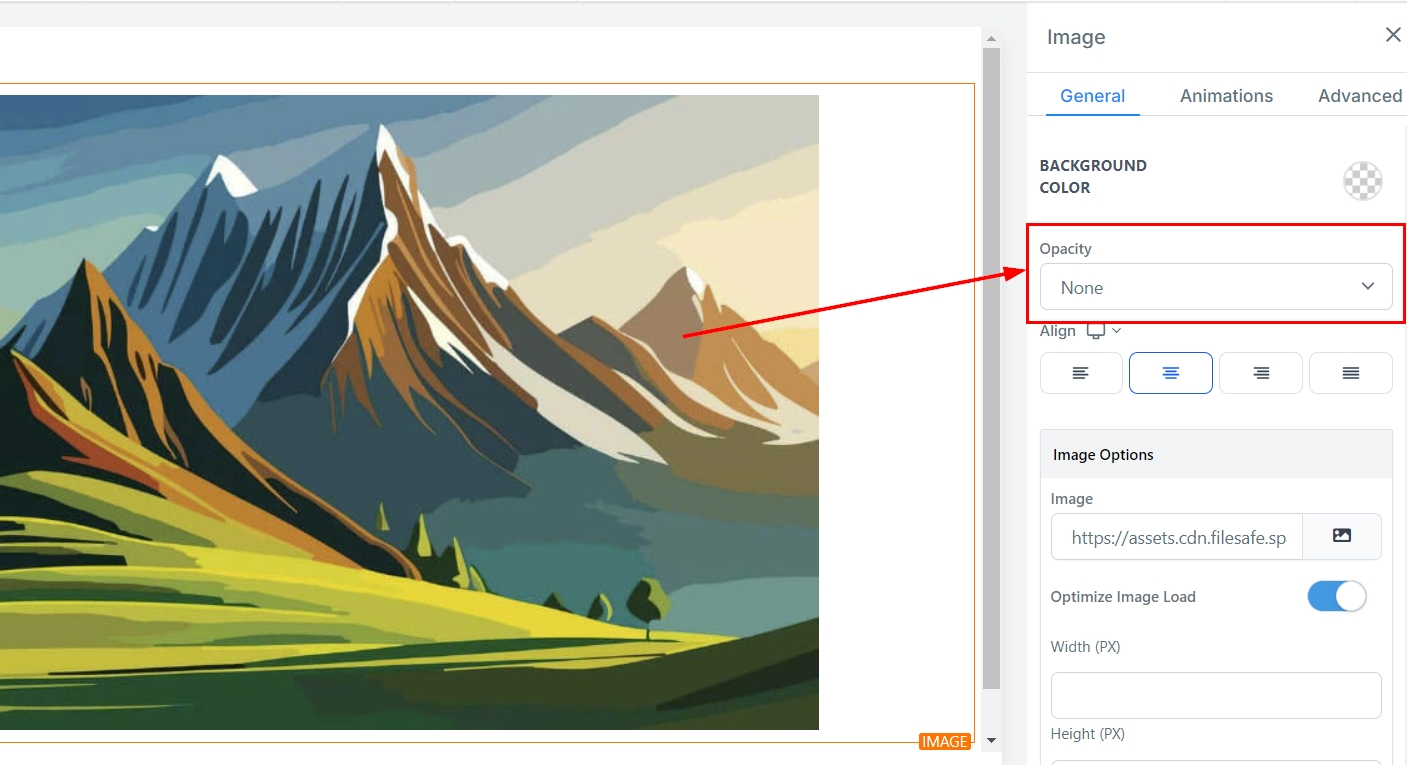Select justify alignment
The width and height of the screenshot is (1407, 765).
1351,373
